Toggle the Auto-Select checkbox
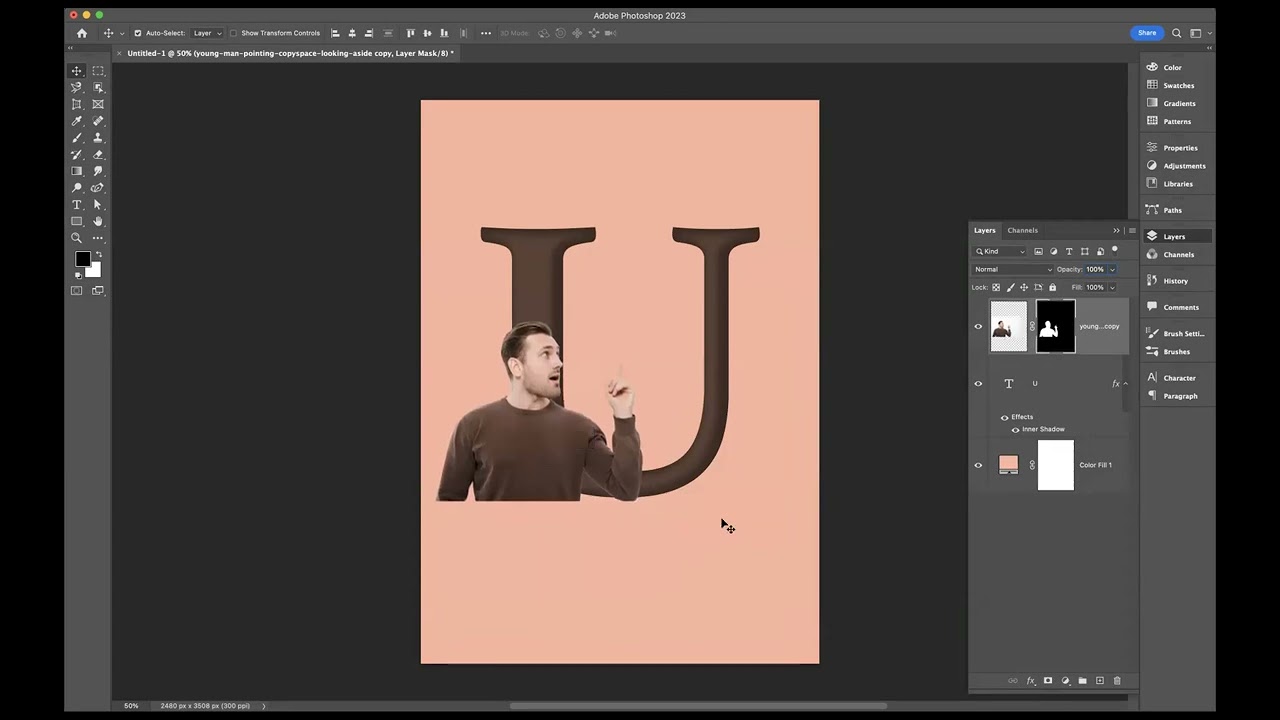The height and width of the screenshot is (720, 1280). click(x=138, y=33)
